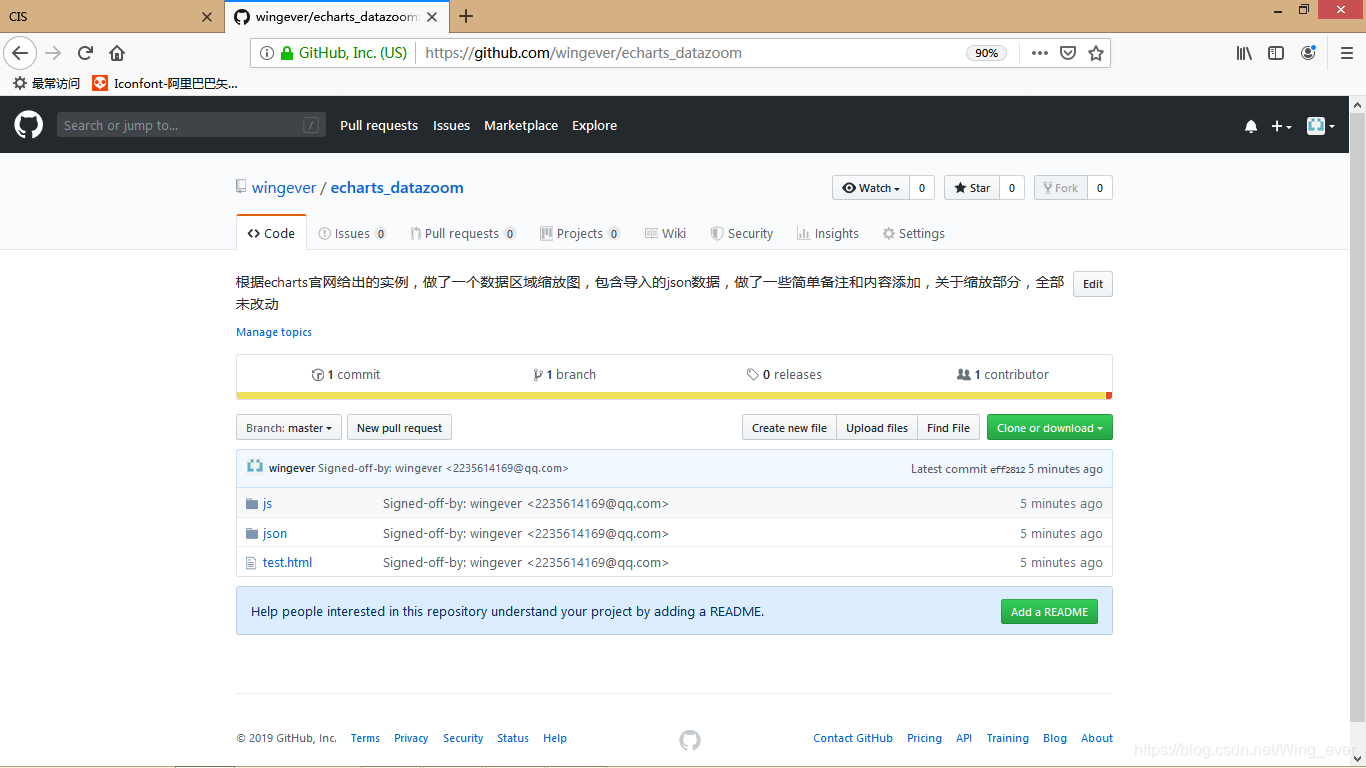Click the Edit description button
1366x768 pixels.
[x=1093, y=284]
